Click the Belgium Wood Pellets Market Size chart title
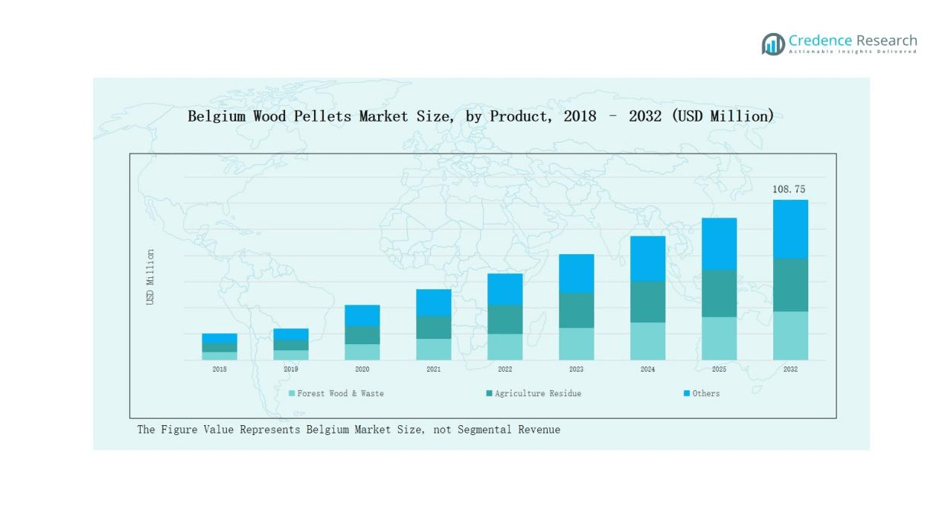The image size is (952, 512). click(x=480, y=116)
